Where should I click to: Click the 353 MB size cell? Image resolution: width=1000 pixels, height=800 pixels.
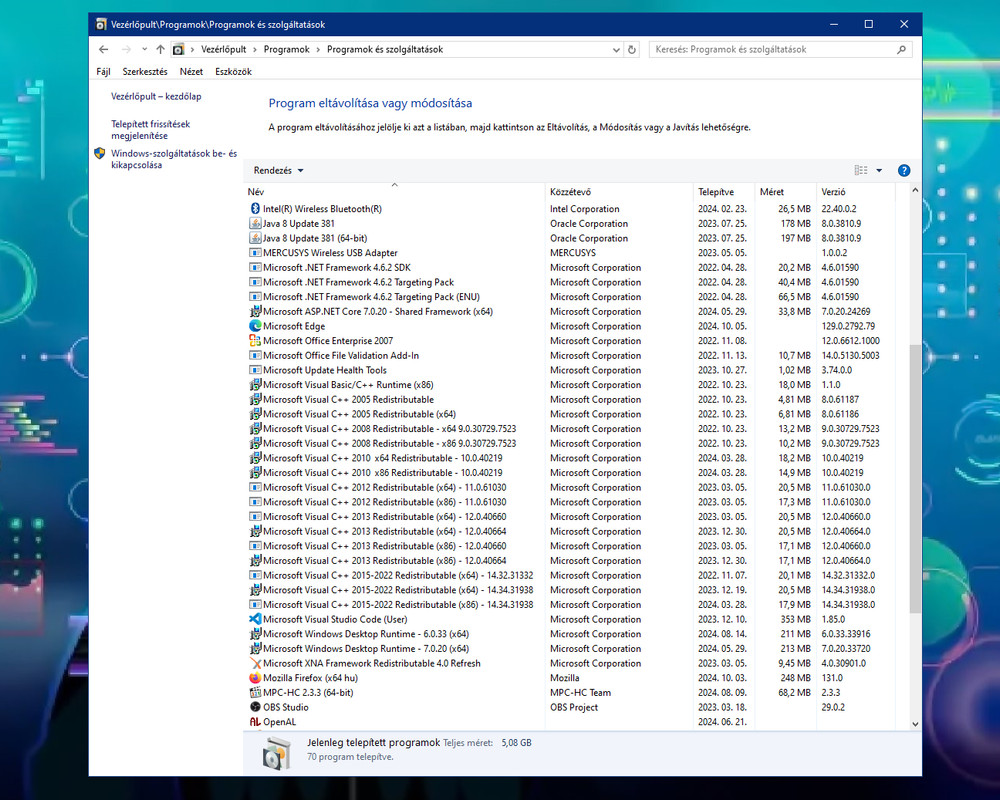[x=796, y=619]
